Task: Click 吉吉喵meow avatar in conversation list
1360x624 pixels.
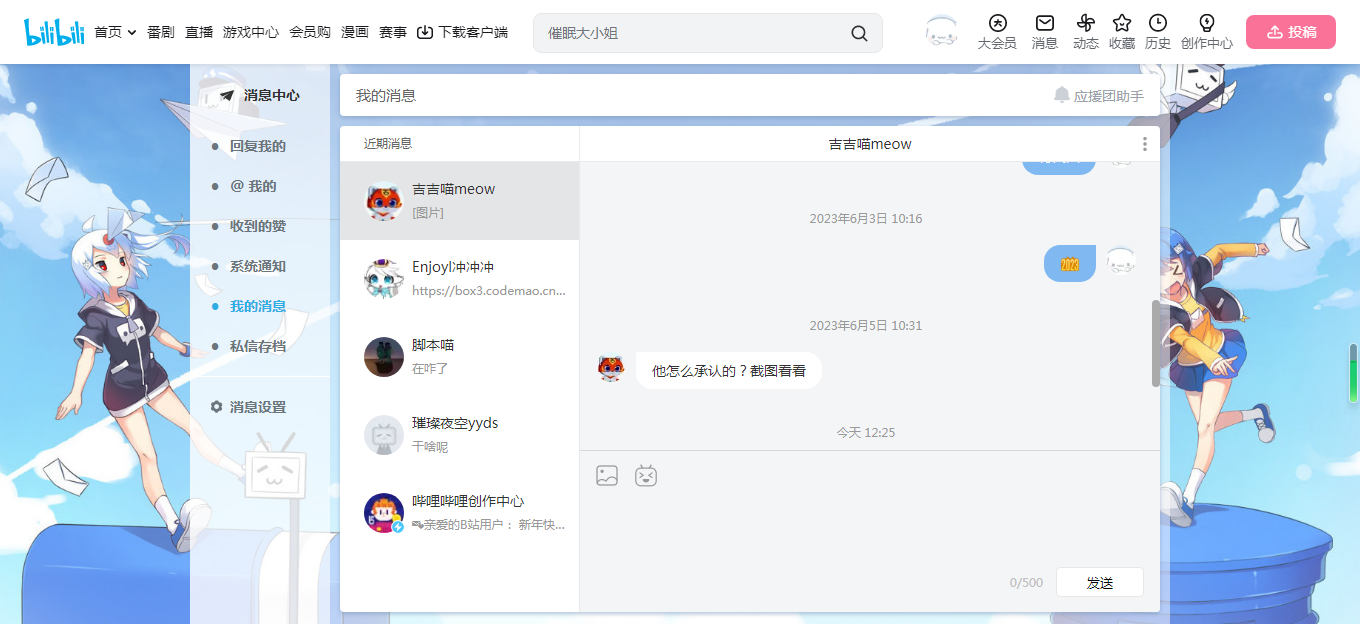Action: point(384,201)
